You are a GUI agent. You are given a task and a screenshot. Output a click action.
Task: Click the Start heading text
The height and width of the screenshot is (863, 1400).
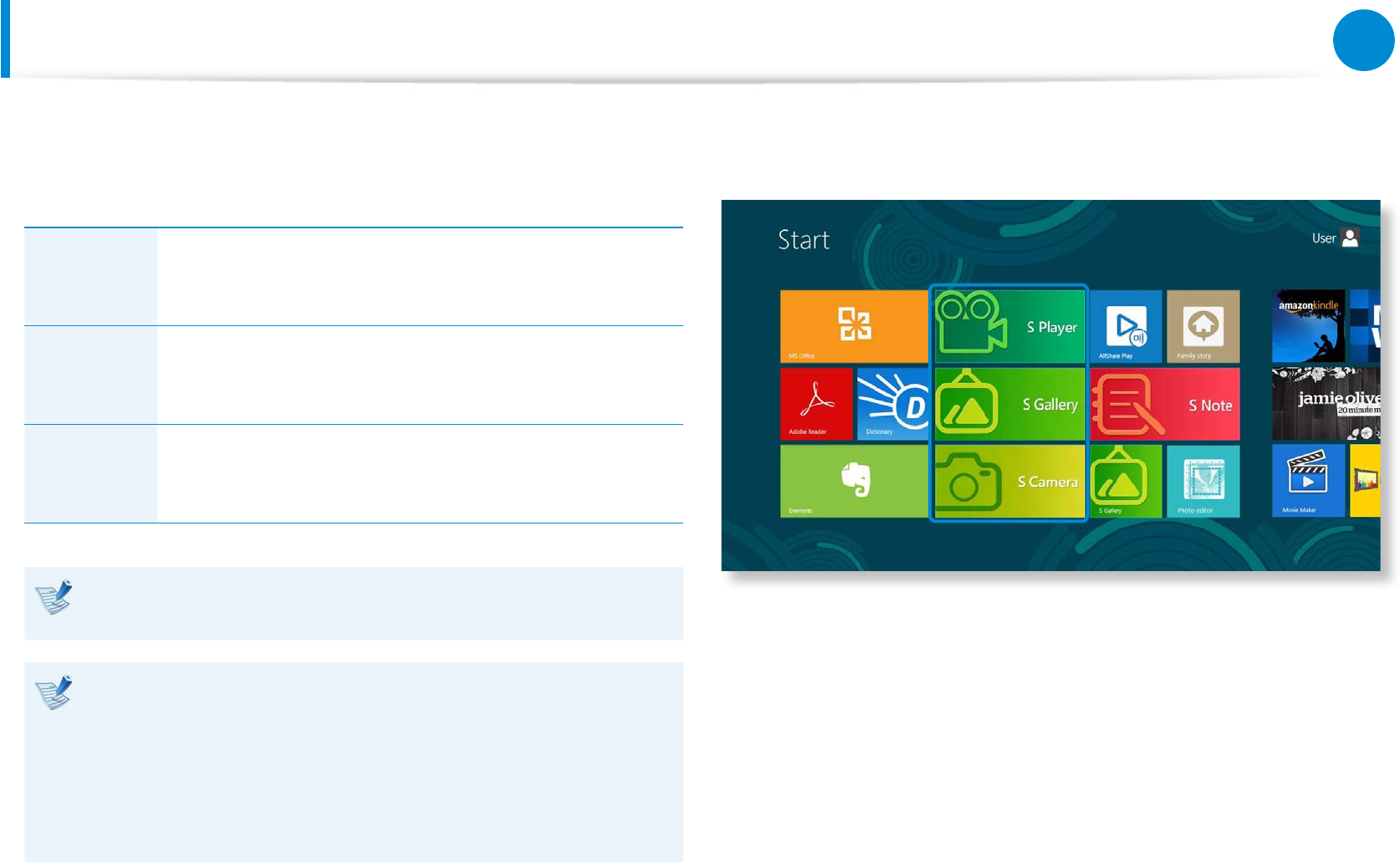[804, 240]
